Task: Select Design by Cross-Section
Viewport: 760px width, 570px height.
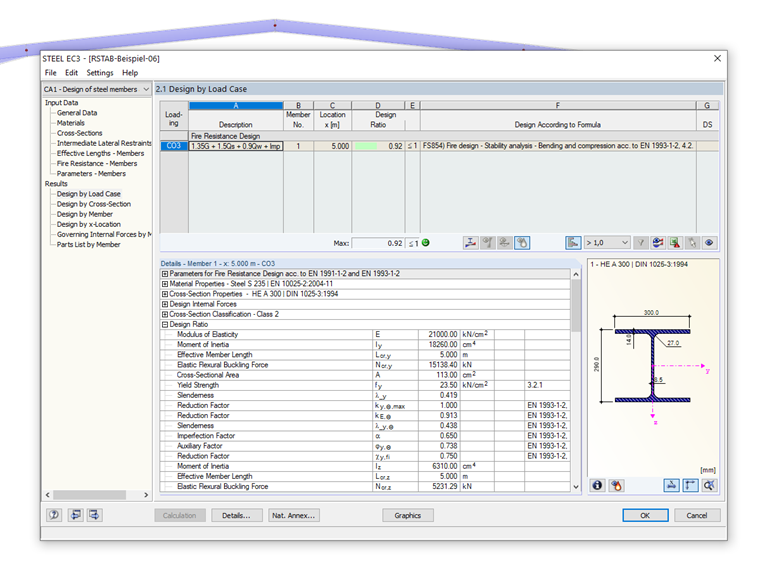Action: 94,205
